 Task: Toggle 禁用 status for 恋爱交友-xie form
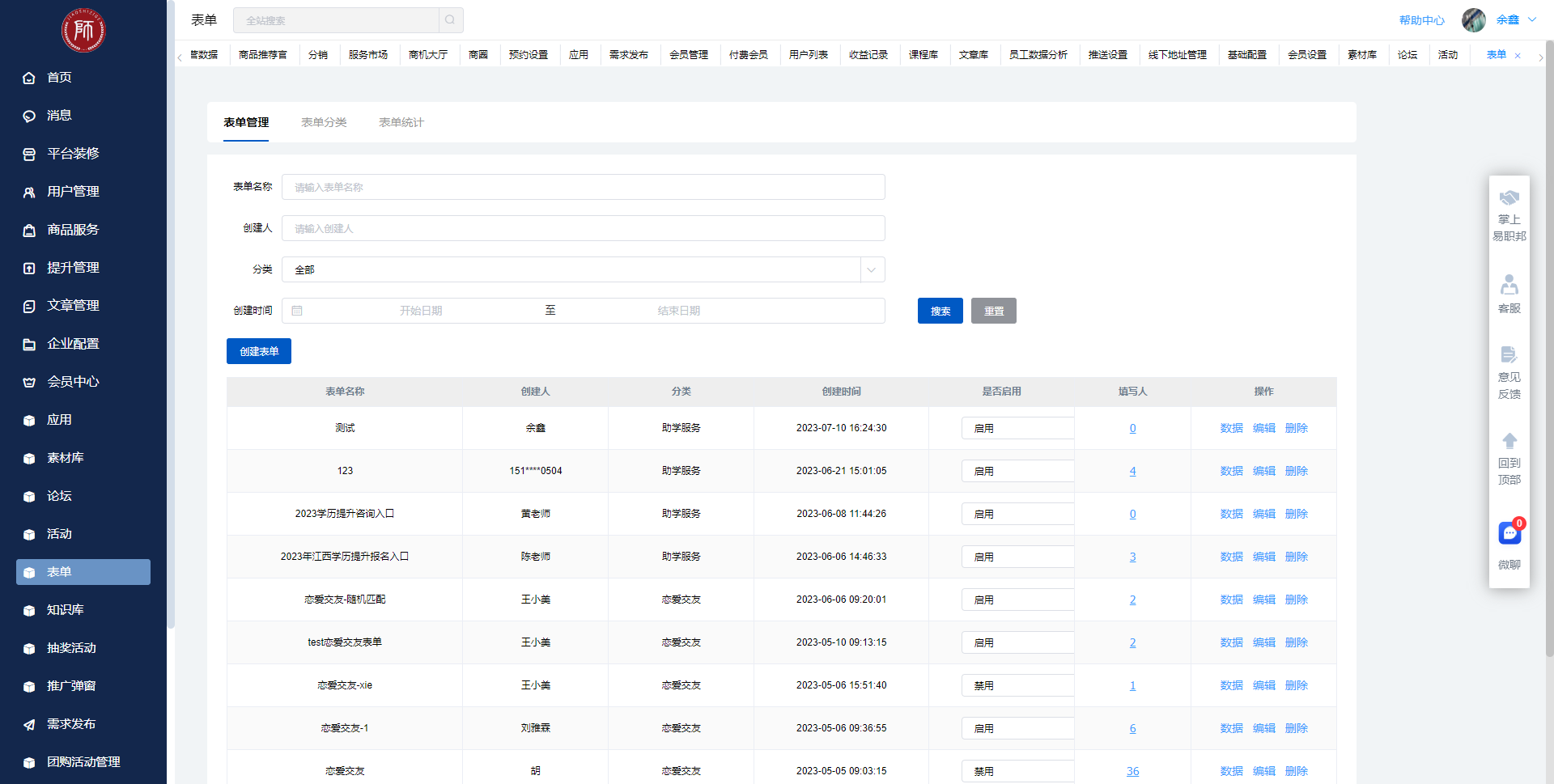point(1017,685)
